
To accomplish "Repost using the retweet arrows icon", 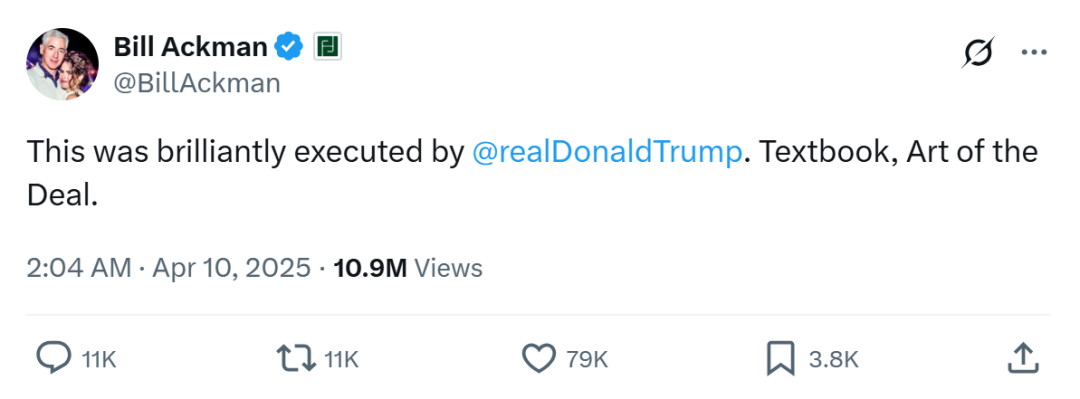I will click(295, 358).
